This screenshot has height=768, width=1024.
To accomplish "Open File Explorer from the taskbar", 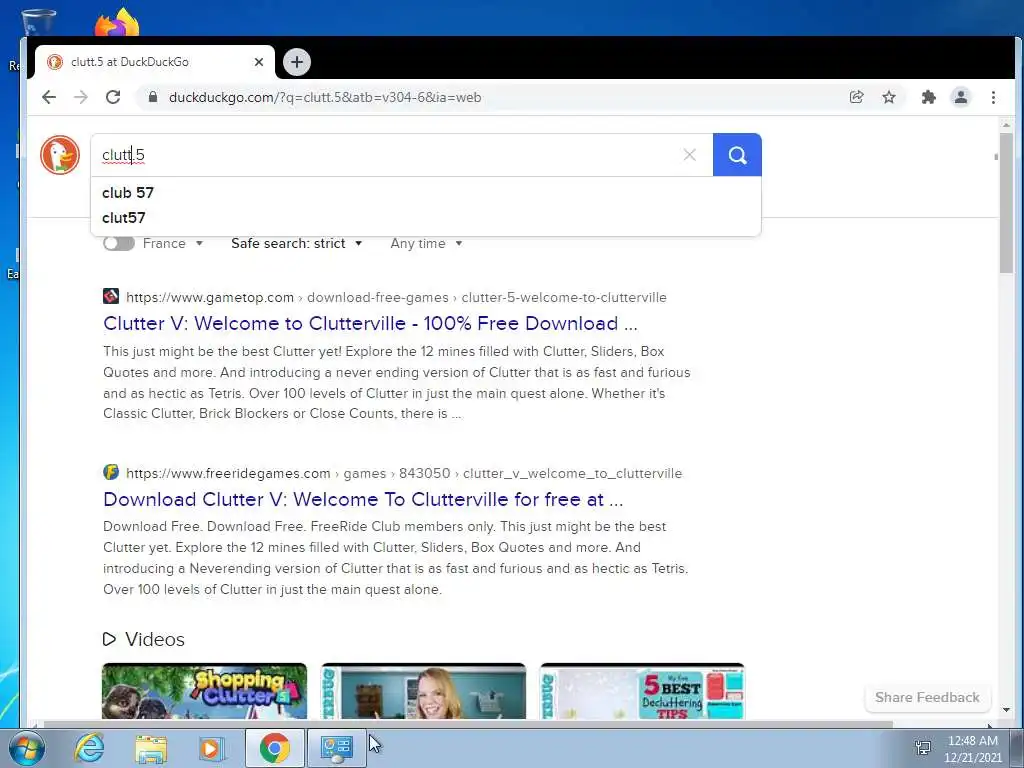I will (x=151, y=748).
